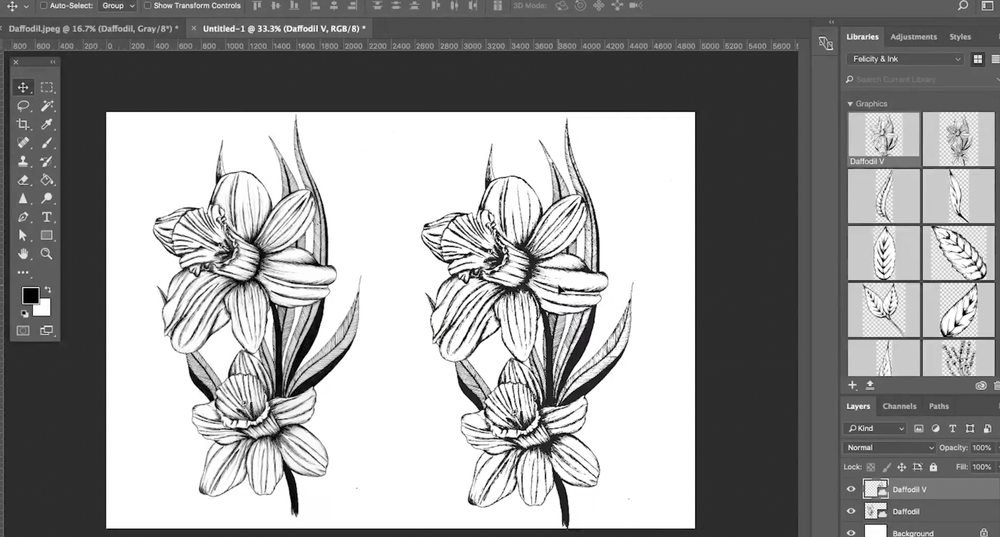Filter layers by type layers icon

click(x=952, y=429)
